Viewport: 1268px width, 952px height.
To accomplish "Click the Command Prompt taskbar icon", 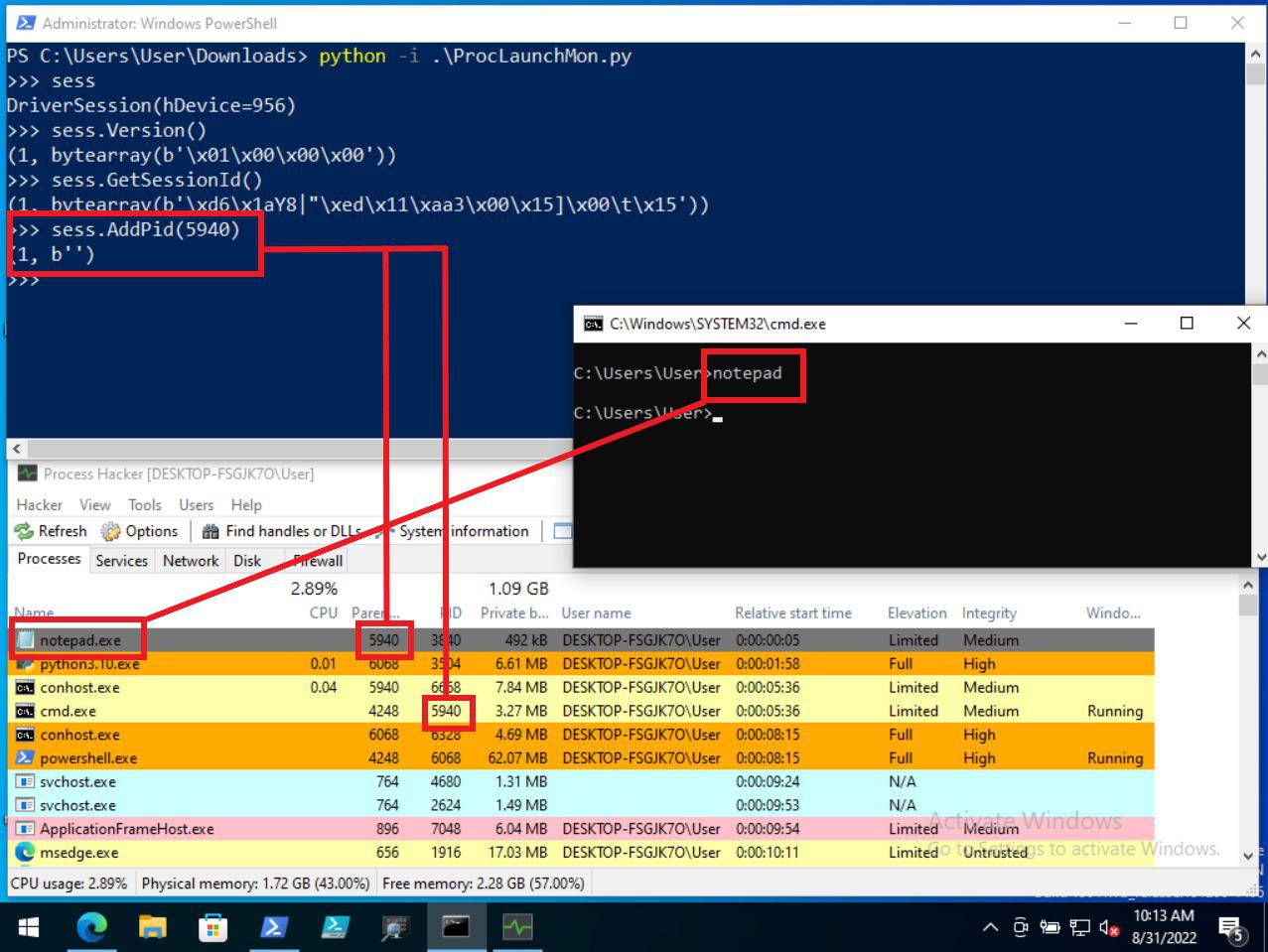I will [x=456, y=927].
